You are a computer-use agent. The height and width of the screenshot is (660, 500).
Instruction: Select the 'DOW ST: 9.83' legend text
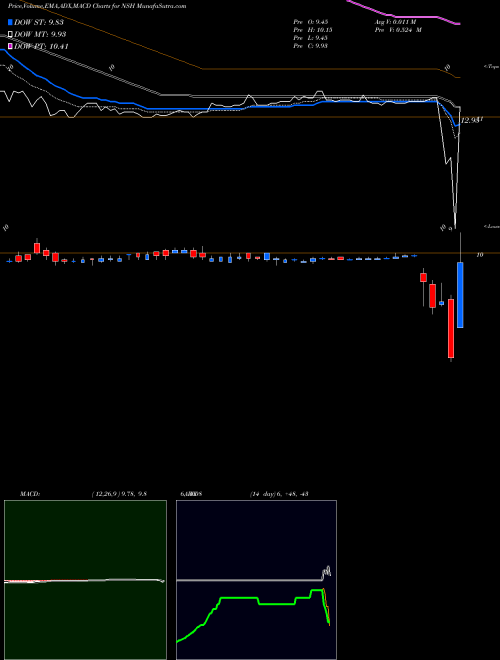[39, 22]
